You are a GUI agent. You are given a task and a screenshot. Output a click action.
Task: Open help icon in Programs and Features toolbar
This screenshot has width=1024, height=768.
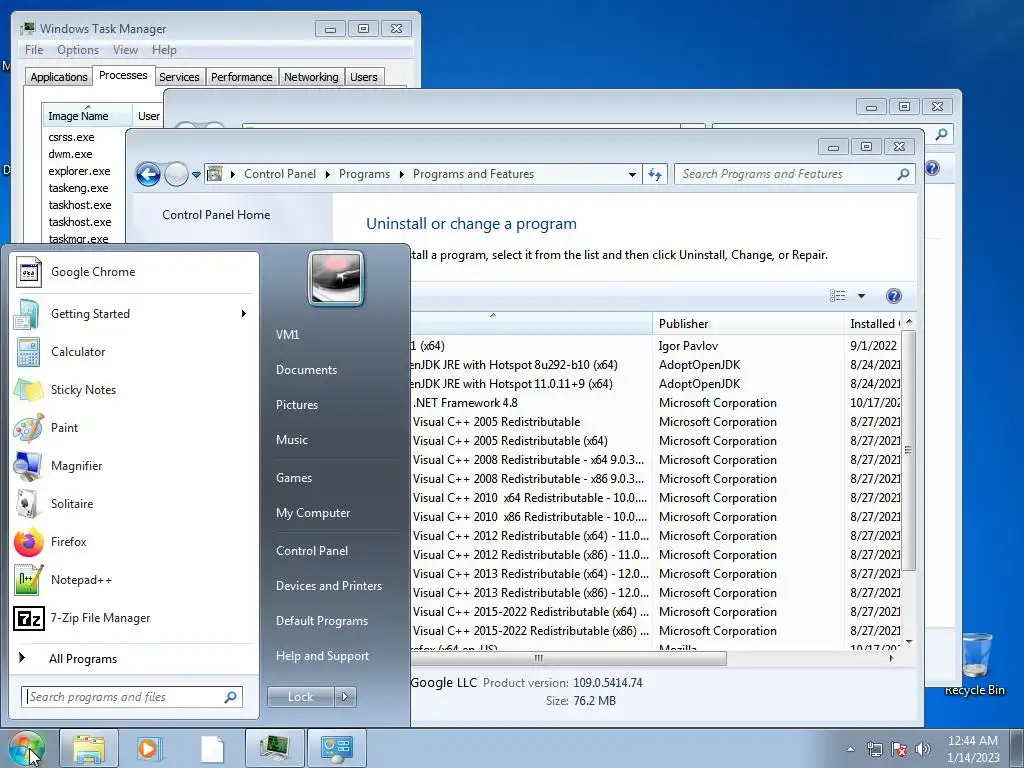point(893,296)
